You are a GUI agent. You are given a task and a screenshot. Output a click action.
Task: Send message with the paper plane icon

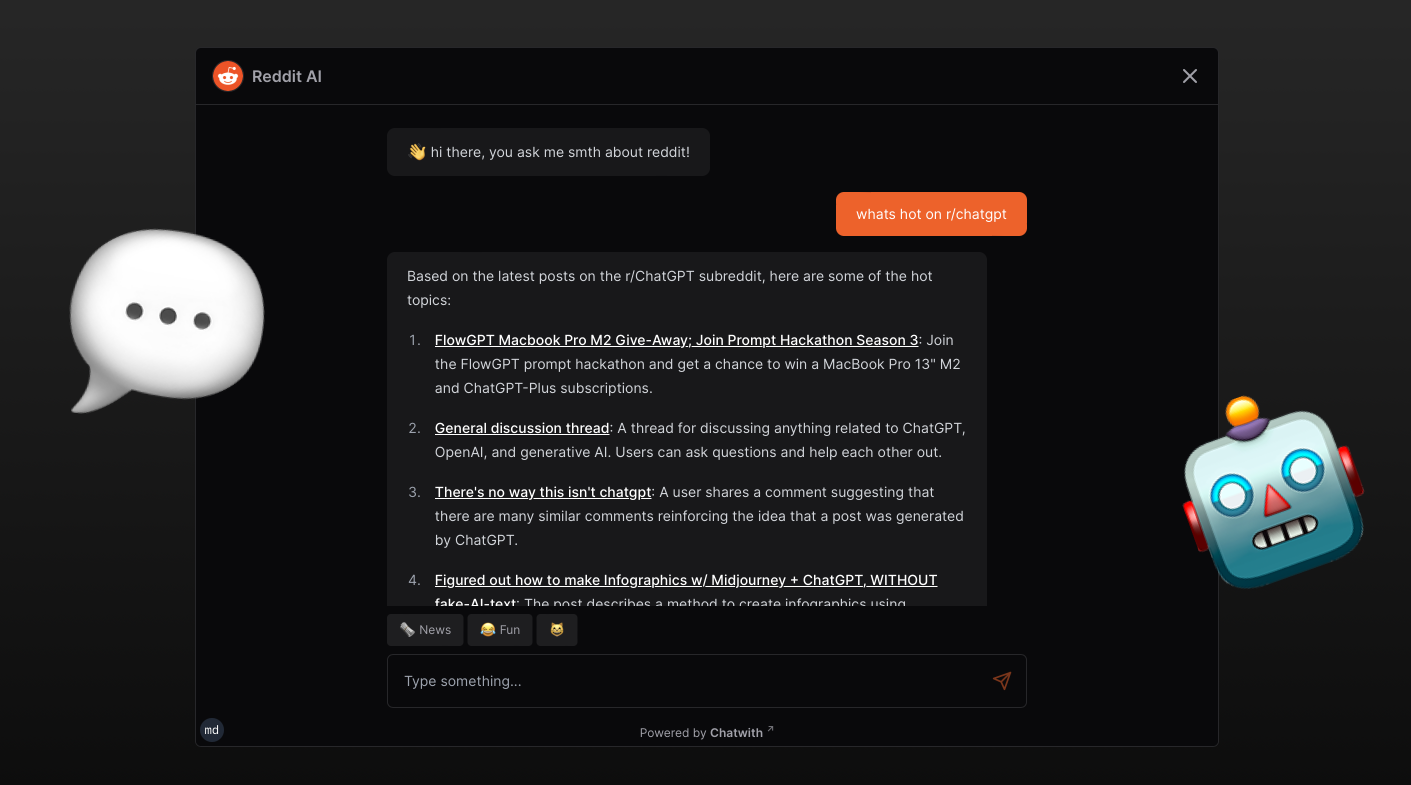[1002, 681]
